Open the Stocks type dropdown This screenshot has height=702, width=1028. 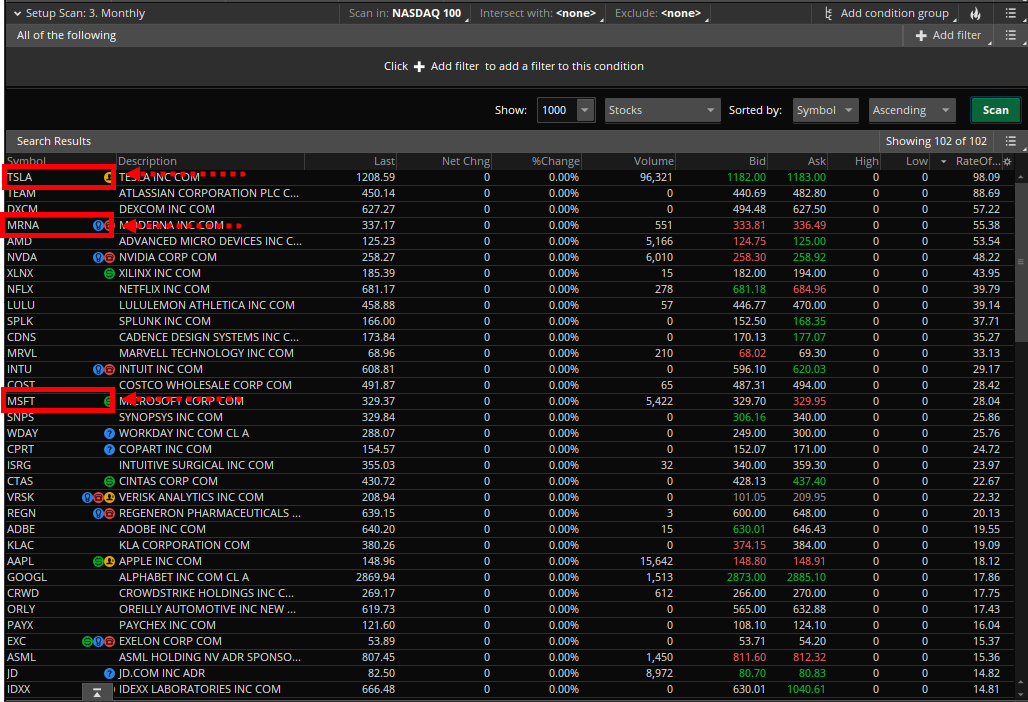[x=710, y=110]
